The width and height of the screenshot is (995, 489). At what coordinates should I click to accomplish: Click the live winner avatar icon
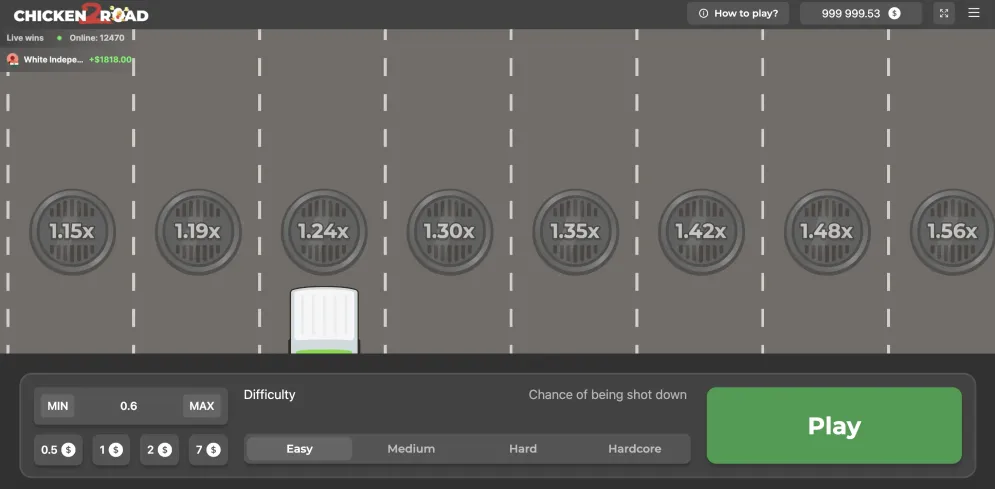point(13,60)
